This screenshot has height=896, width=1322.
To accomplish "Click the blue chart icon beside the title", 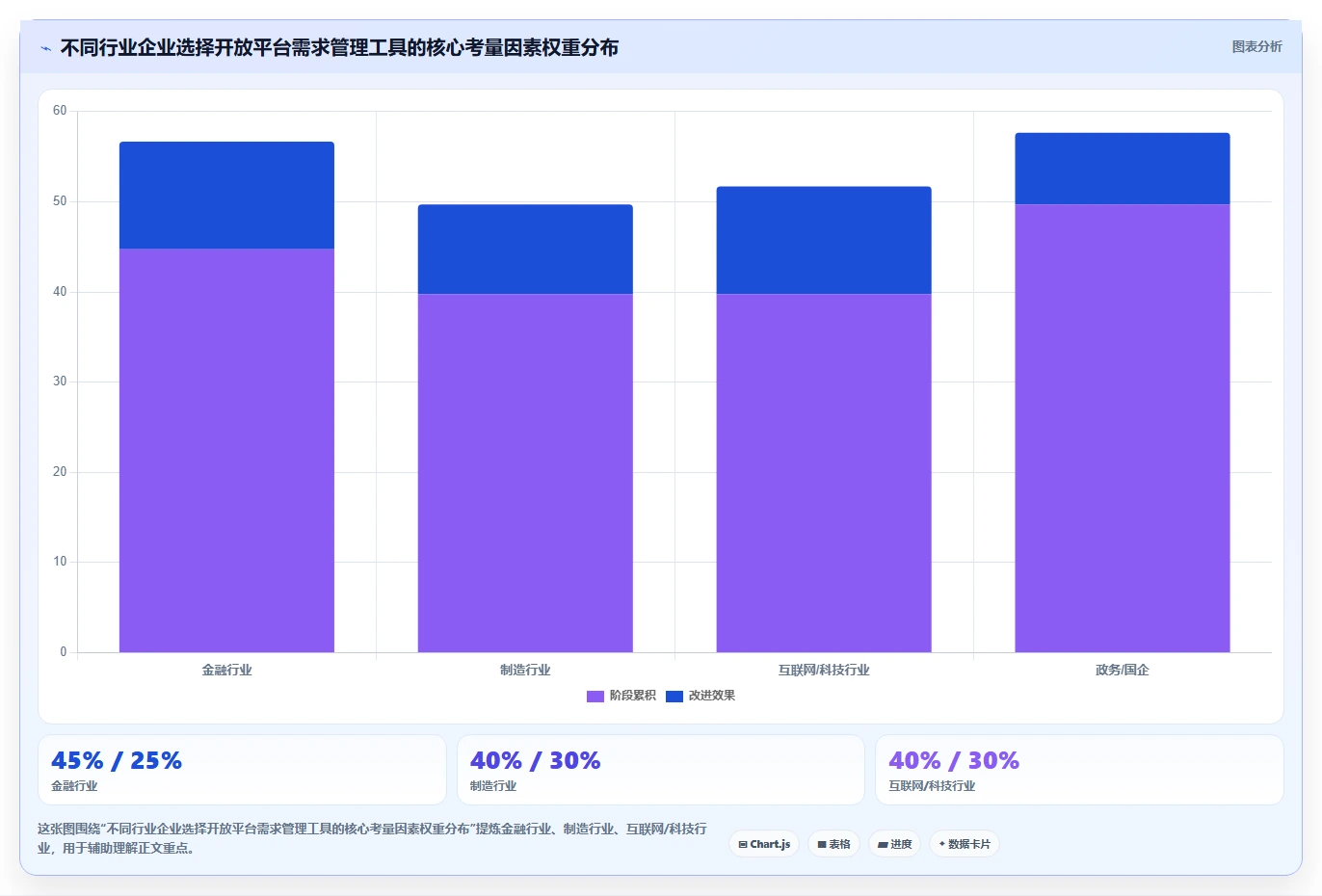I will [45, 48].
